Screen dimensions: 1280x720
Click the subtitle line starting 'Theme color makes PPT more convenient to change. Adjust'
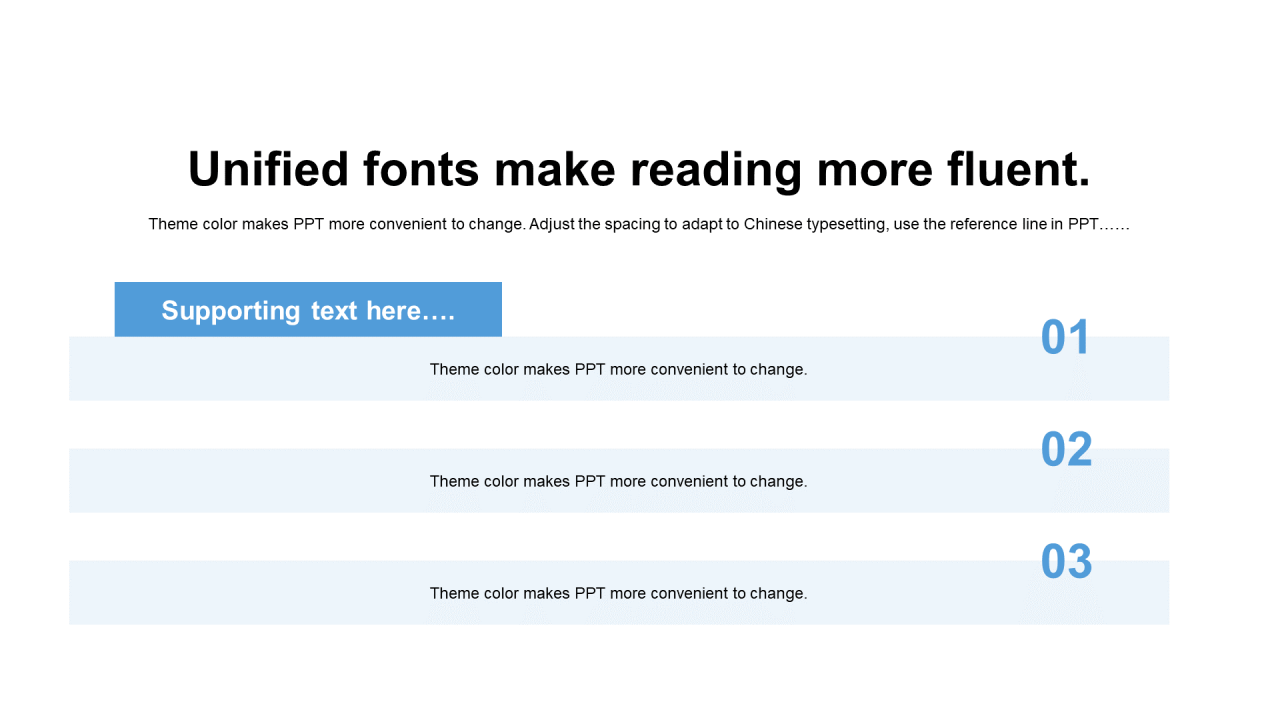(639, 224)
